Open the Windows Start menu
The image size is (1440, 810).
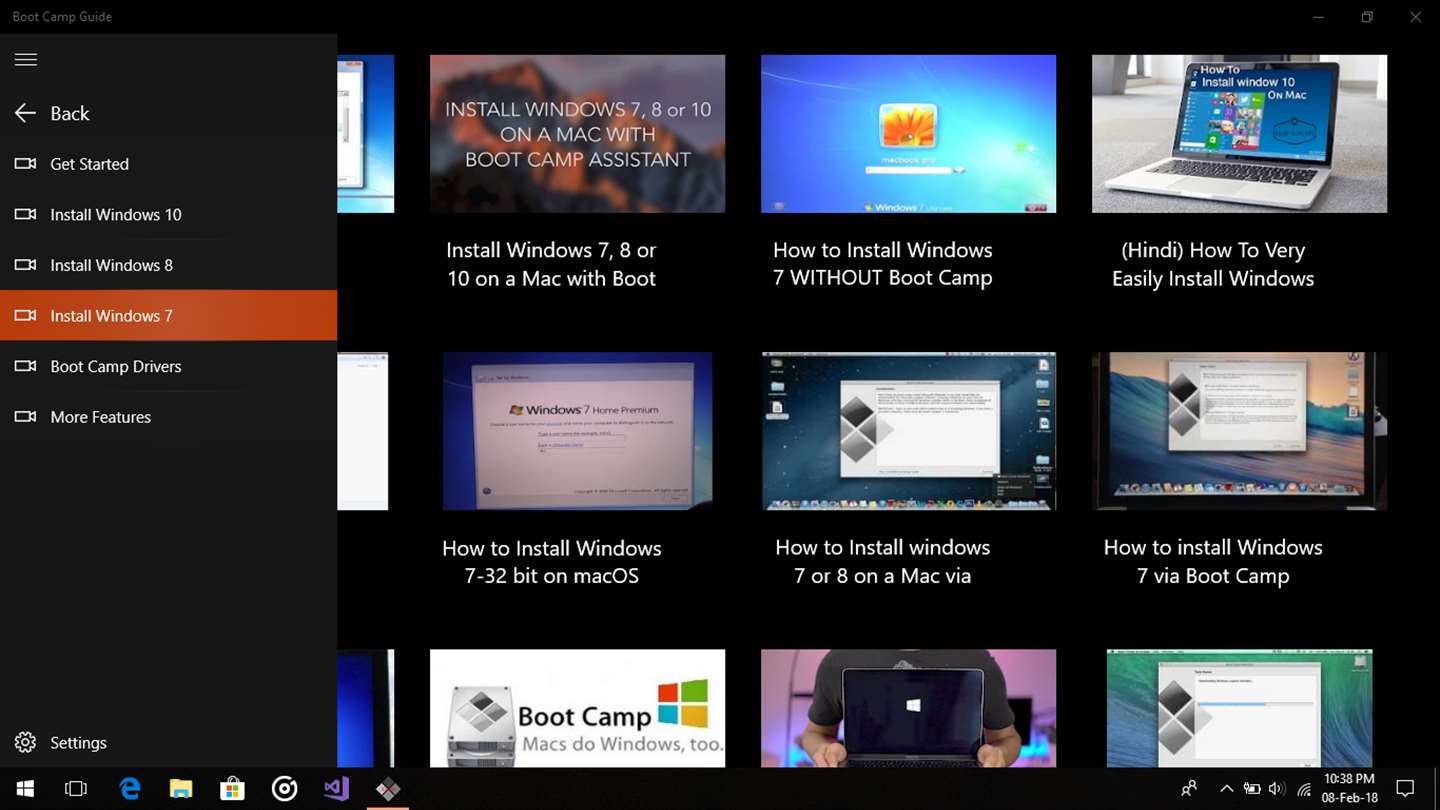[25, 789]
